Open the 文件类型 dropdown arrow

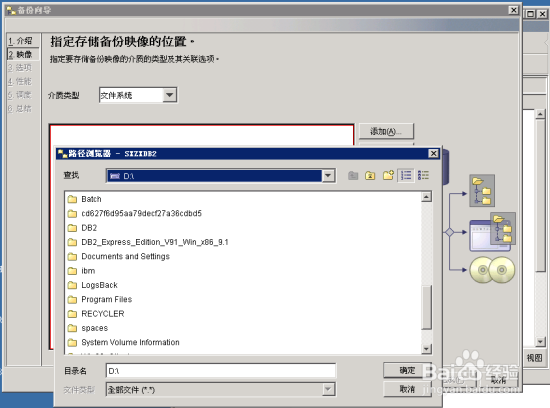pyautogui.click(x=328, y=389)
